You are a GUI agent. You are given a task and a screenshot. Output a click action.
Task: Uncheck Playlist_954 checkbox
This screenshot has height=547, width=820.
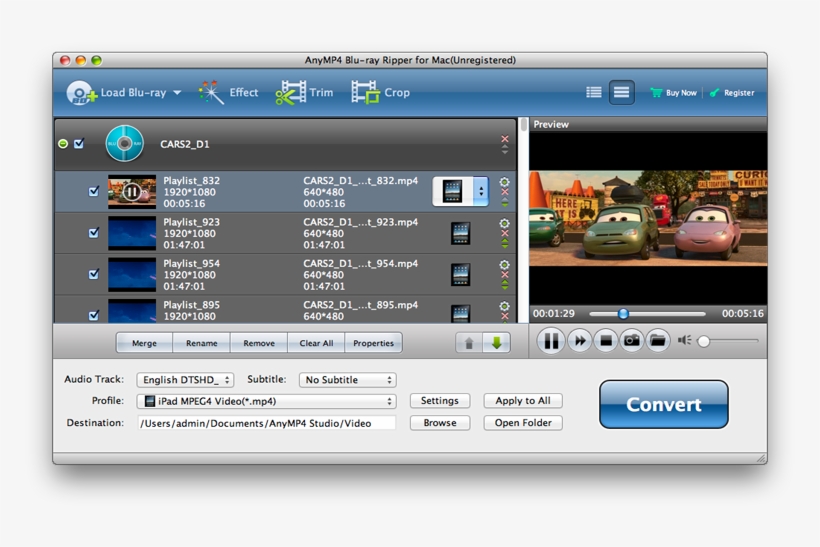94,274
